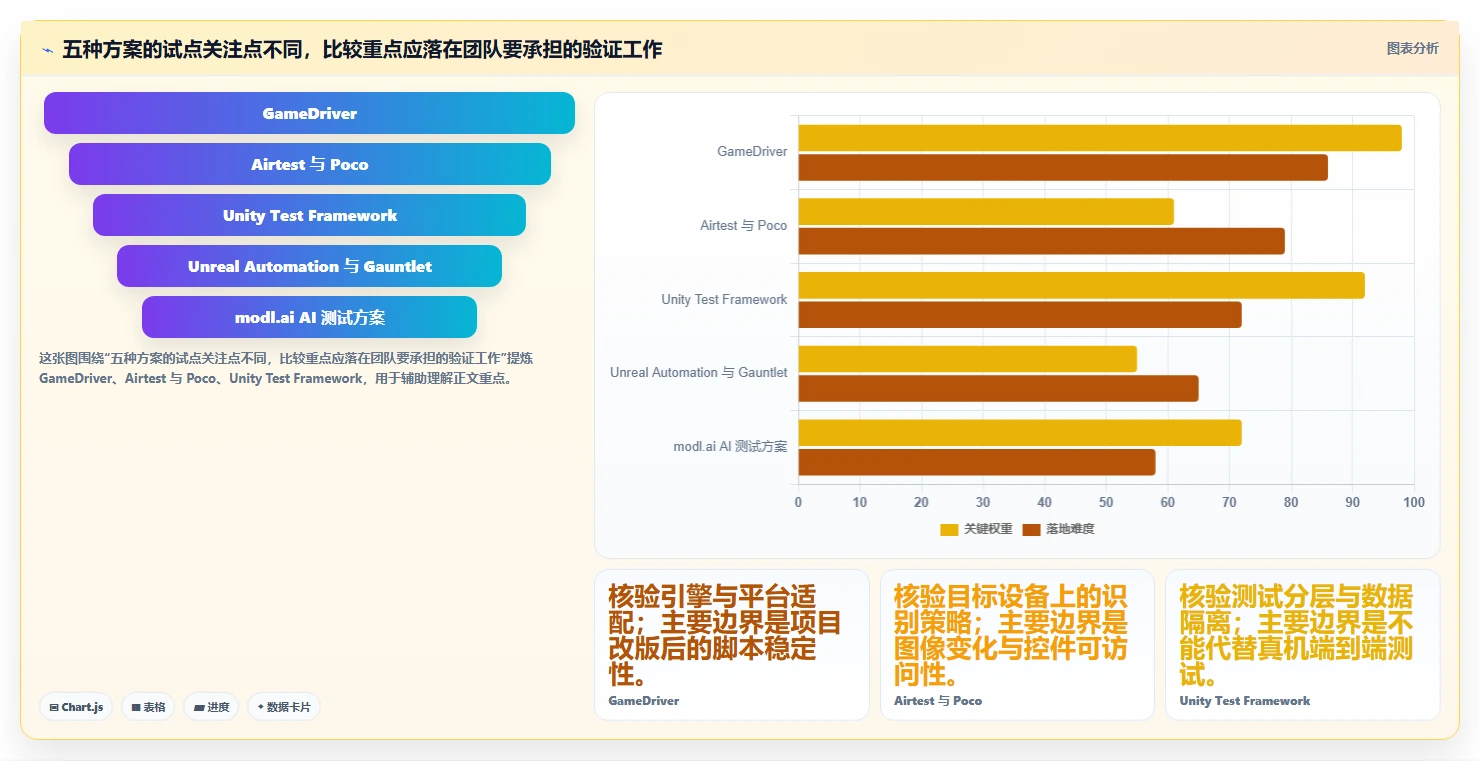The image size is (1480, 761).
Task: Click GameDriver 落地难度 brown bar
Action: pyautogui.click(x=1063, y=167)
